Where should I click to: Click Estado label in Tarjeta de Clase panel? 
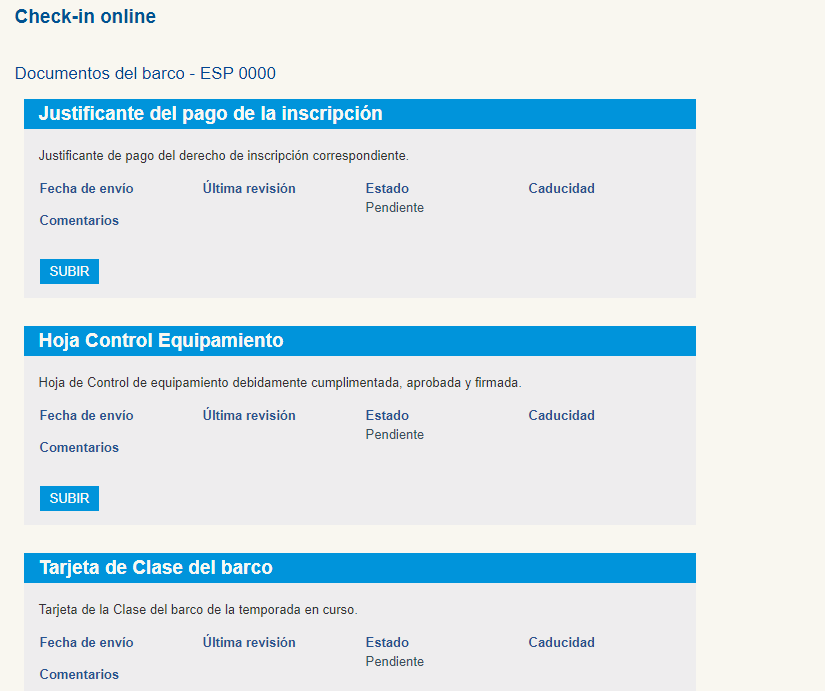point(386,642)
